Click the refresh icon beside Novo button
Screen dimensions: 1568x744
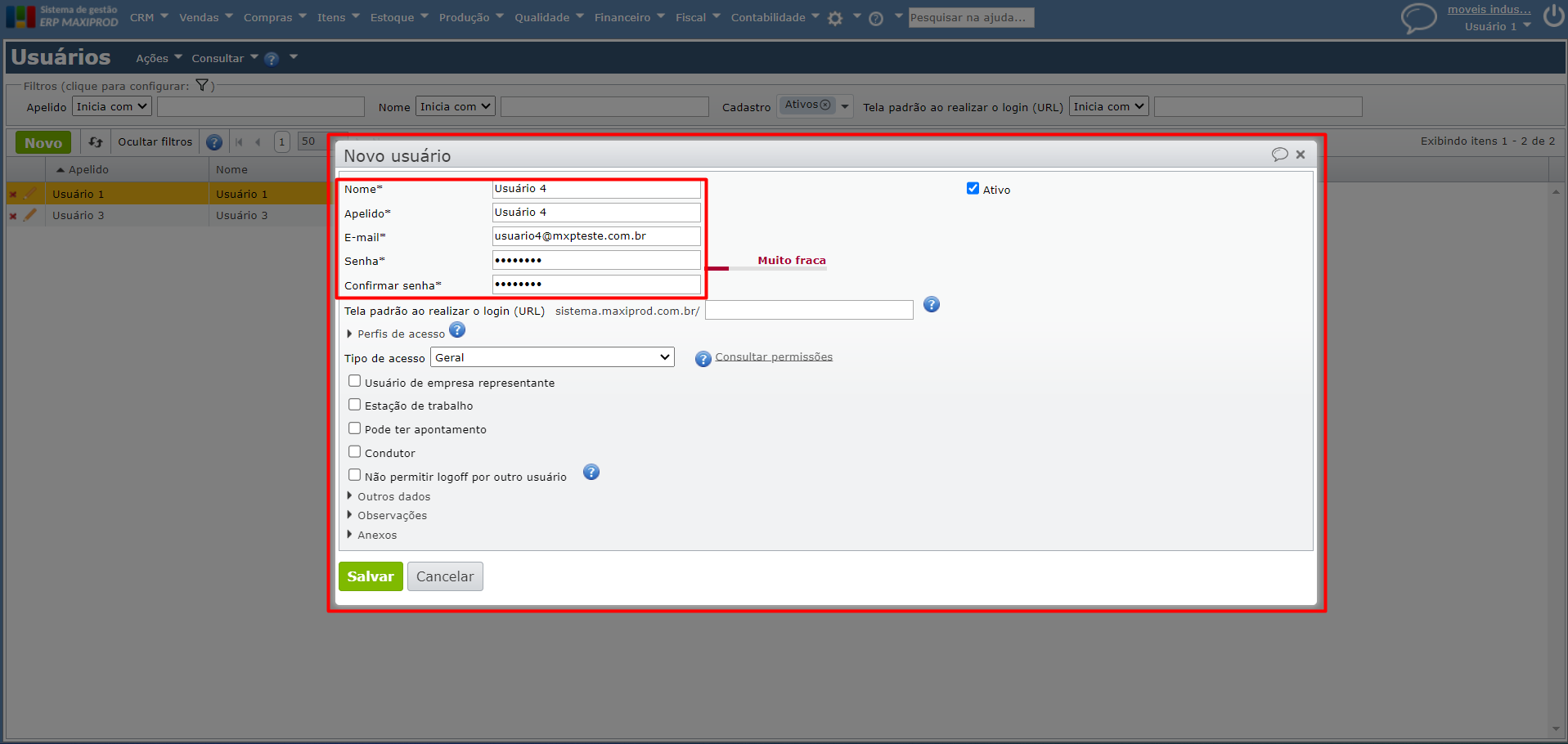[x=96, y=142]
